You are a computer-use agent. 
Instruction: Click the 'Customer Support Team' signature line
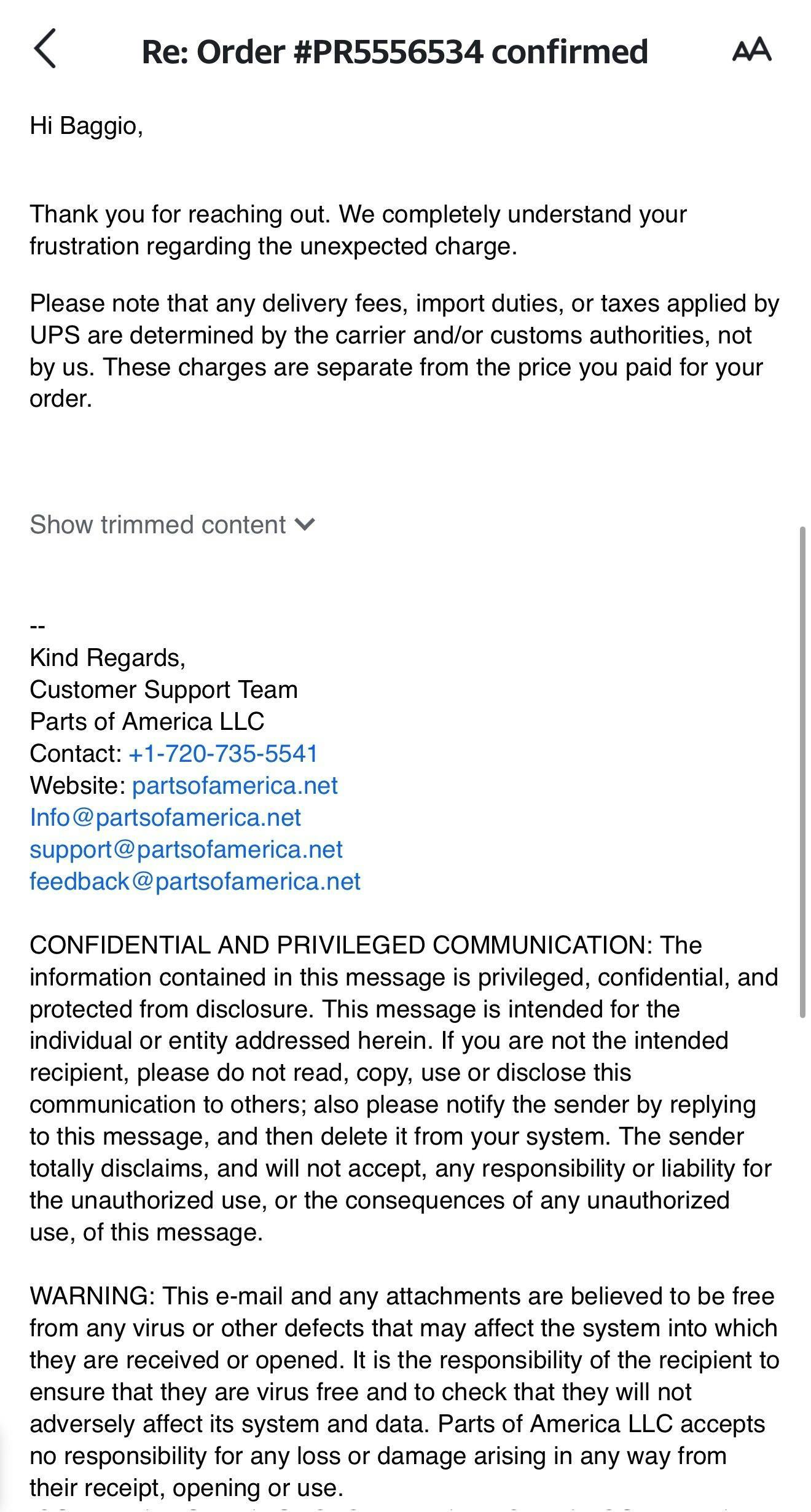coord(163,690)
